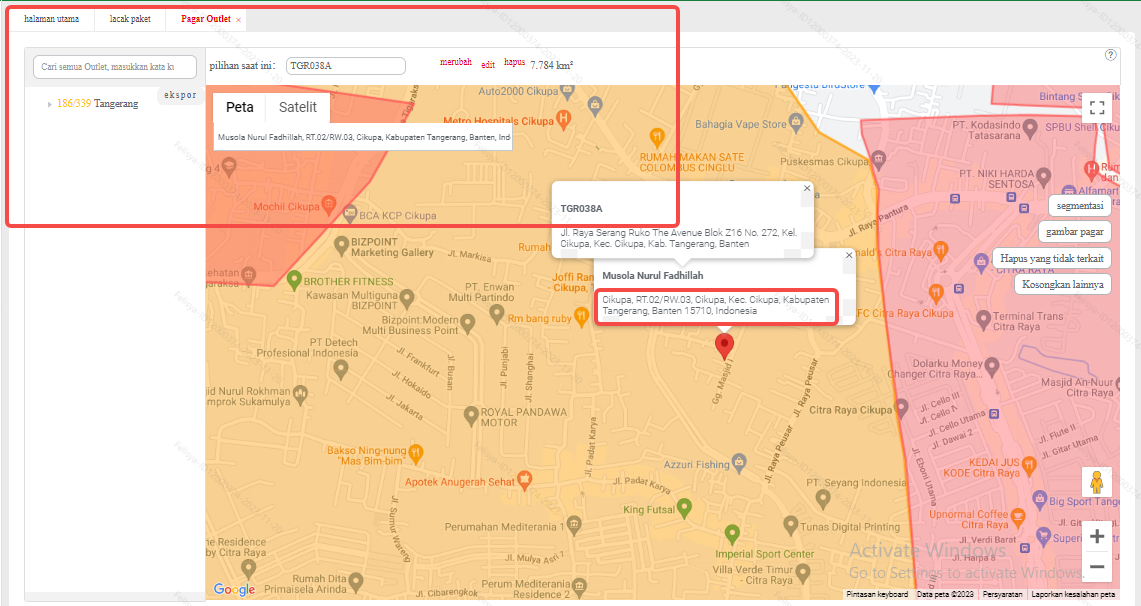Click the outlet search input field
The width and height of the screenshot is (1141, 606).
click(115, 66)
